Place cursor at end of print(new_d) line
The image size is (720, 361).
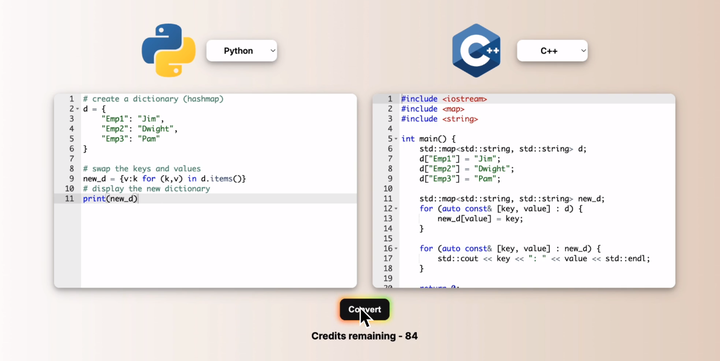pos(138,199)
